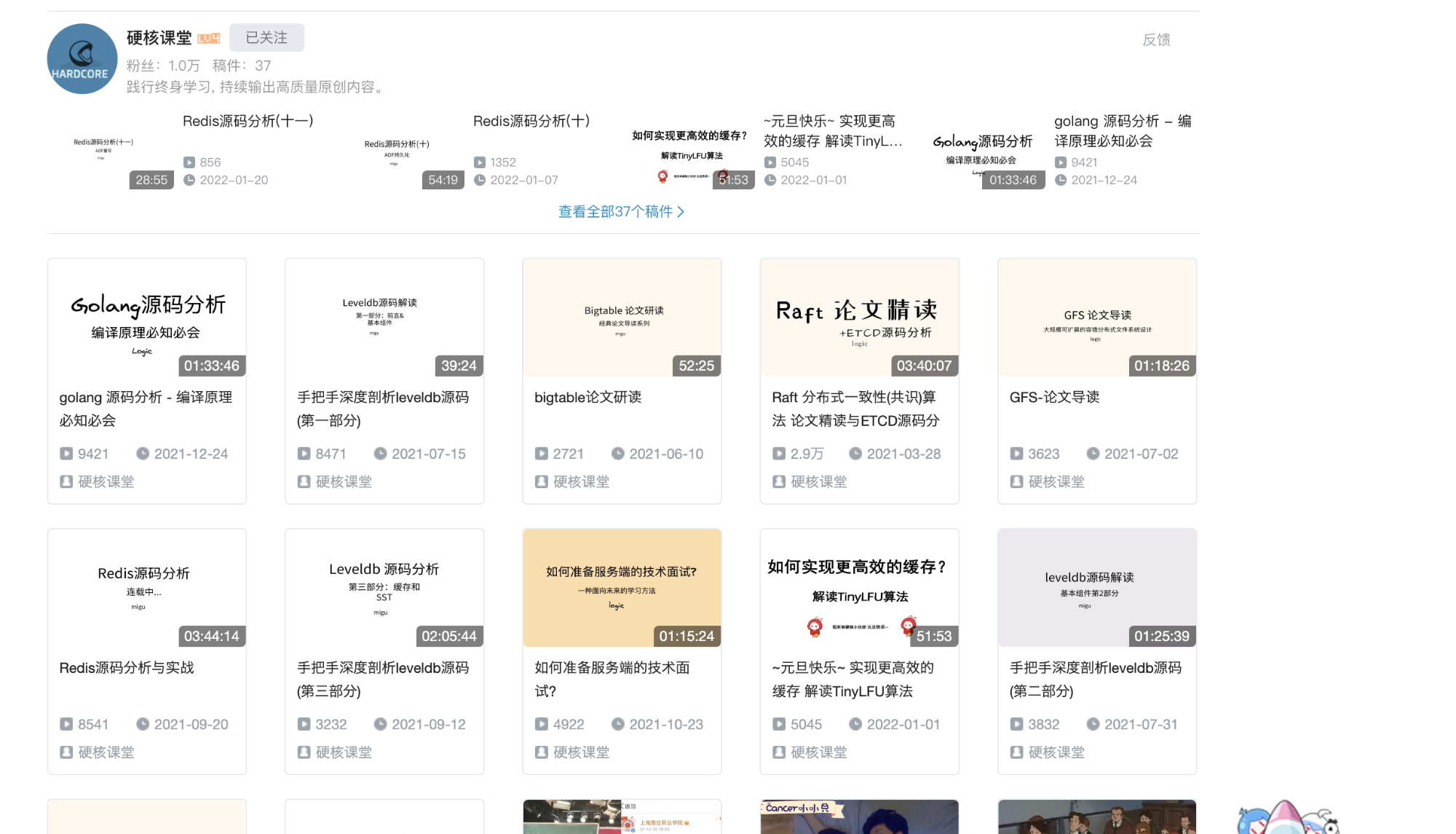Open golang 源码分析 card thumbnail 01:33:46
The image size is (1456, 834).
pyautogui.click(x=147, y=318)
